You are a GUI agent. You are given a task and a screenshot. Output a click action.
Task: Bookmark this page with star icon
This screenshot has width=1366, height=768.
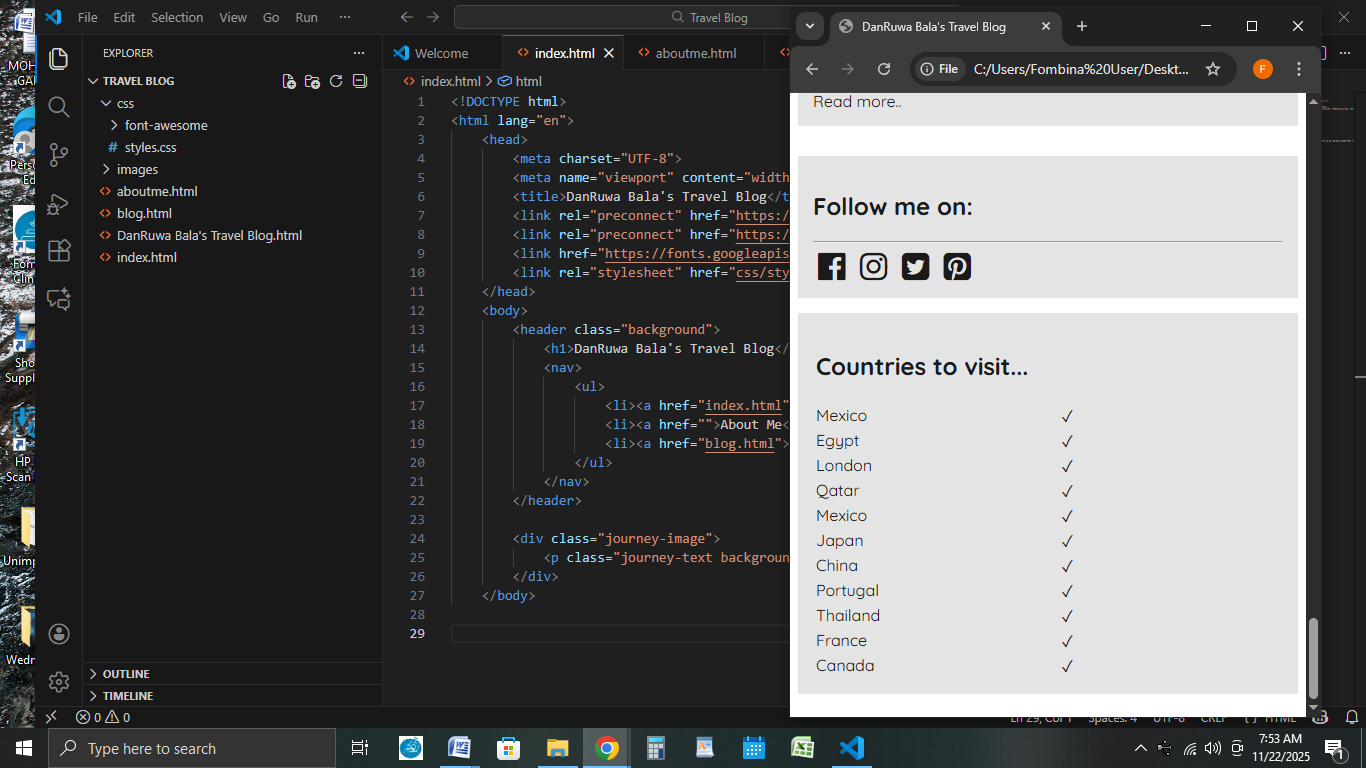pos(1213,69)
